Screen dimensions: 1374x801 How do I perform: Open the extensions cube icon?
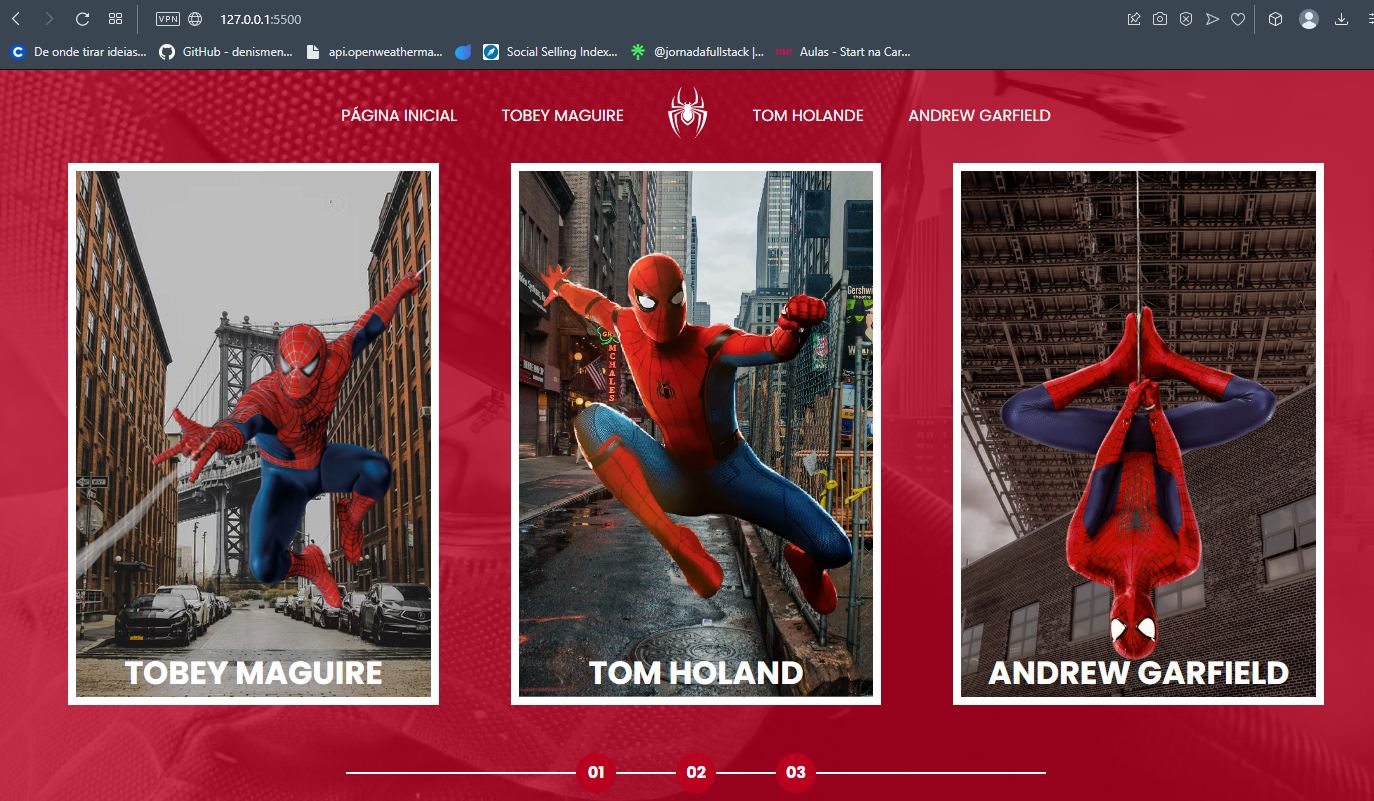coord(1275,19)
